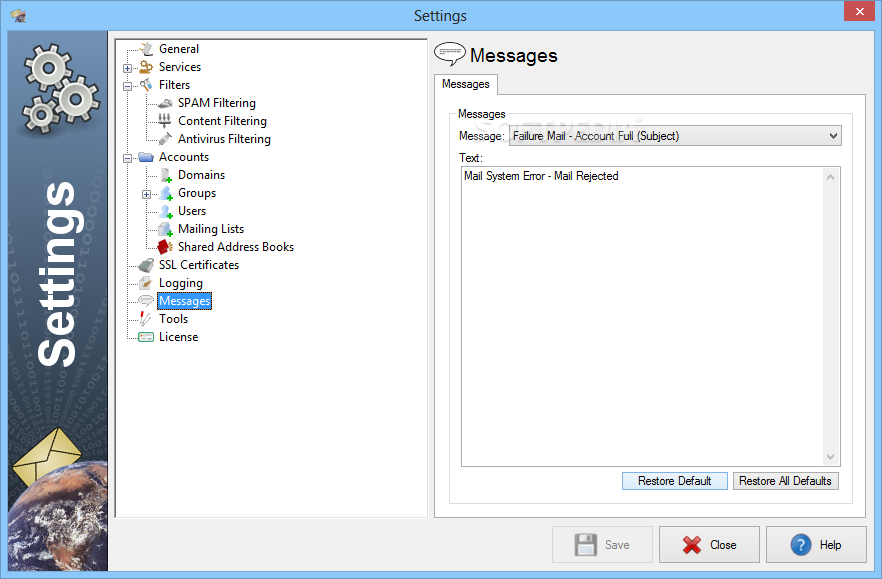Select Tools tree item
Image resolution: width=882 pixels, height=579 pixels.
[x=173, y=319]
